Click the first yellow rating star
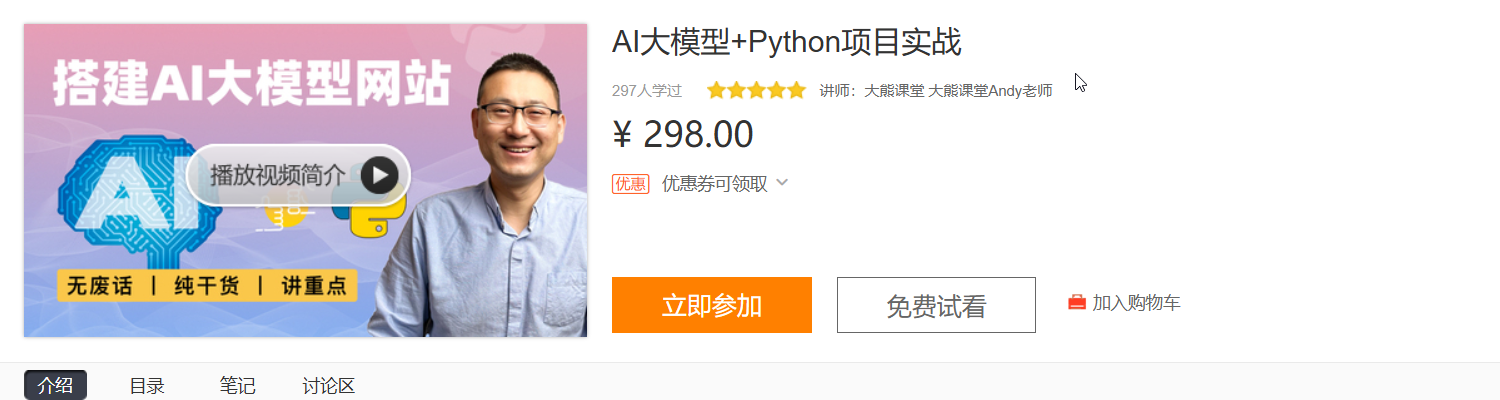Screen dimensions: 1500x400 click(x=717, y=91)
